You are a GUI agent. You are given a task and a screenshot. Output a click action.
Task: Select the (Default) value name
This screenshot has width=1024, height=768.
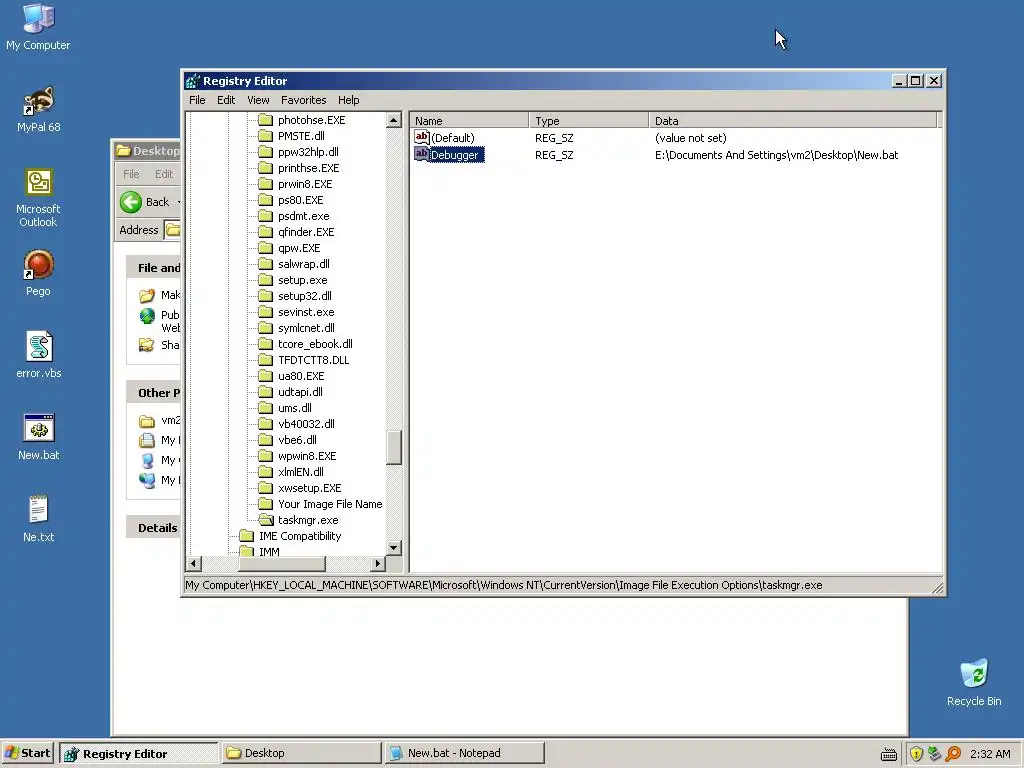click(x=453, y=138)
